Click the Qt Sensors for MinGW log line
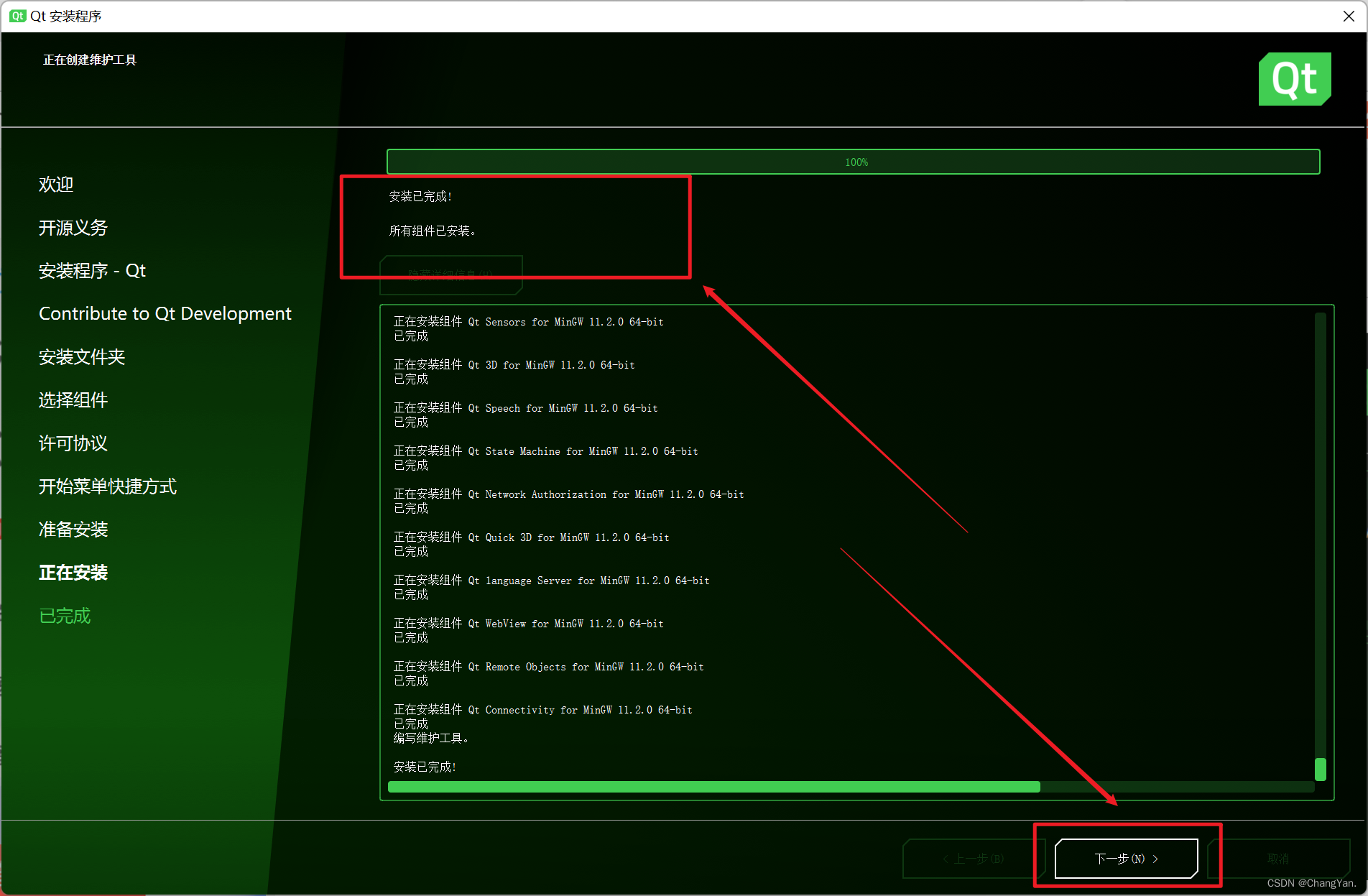The image size is (1368, 896). [529, 322]
